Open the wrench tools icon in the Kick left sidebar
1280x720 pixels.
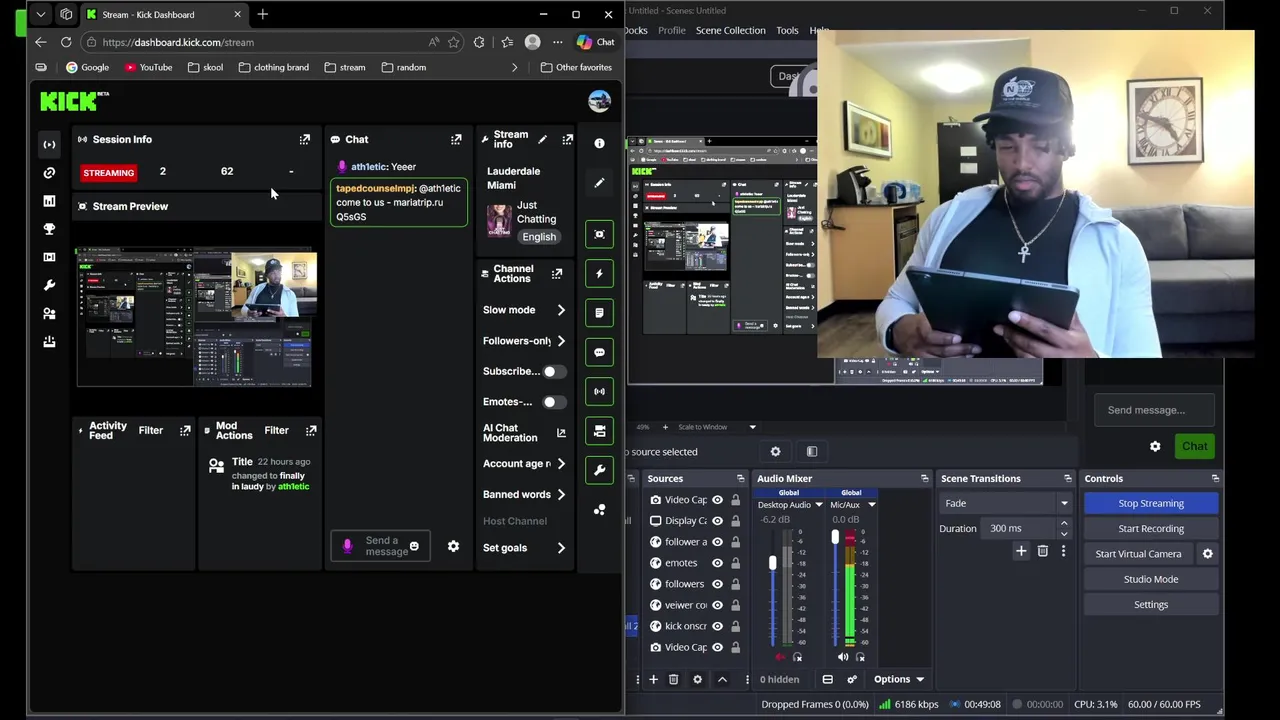pos(49,286)
